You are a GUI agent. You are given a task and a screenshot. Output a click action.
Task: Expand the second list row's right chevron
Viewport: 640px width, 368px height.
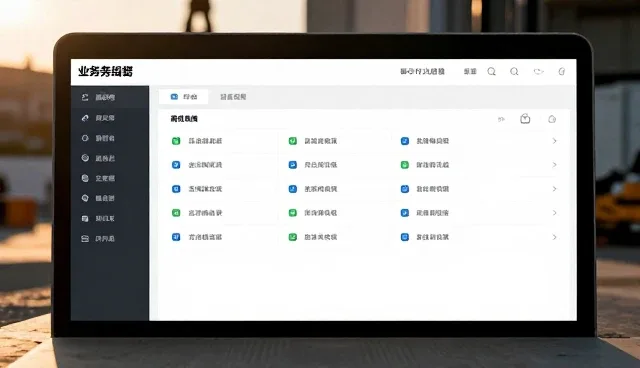(554, 165)
